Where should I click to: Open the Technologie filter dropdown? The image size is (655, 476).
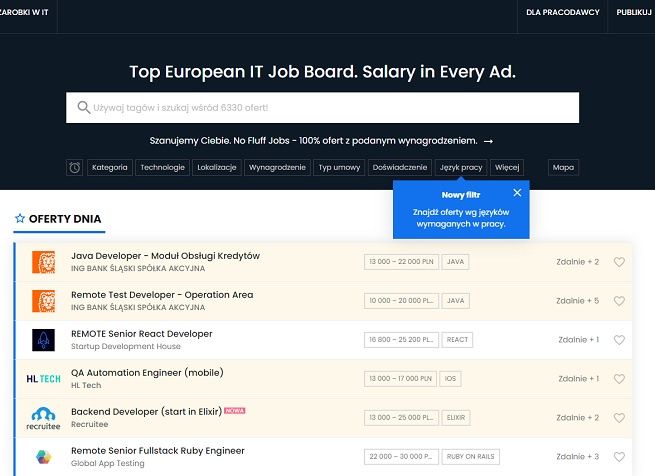pos(162,168)
